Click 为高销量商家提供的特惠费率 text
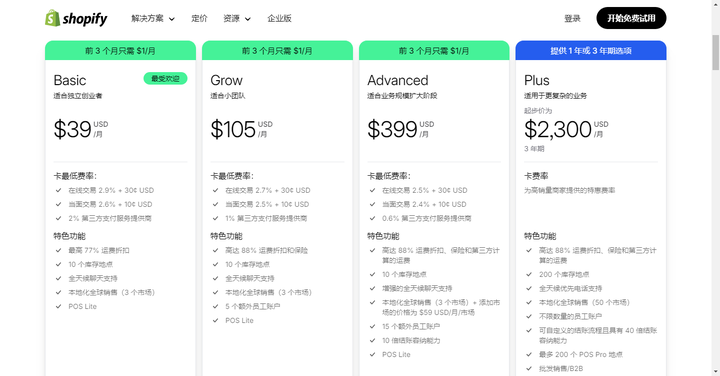This screenshot has height=376, width=720. 569,190
